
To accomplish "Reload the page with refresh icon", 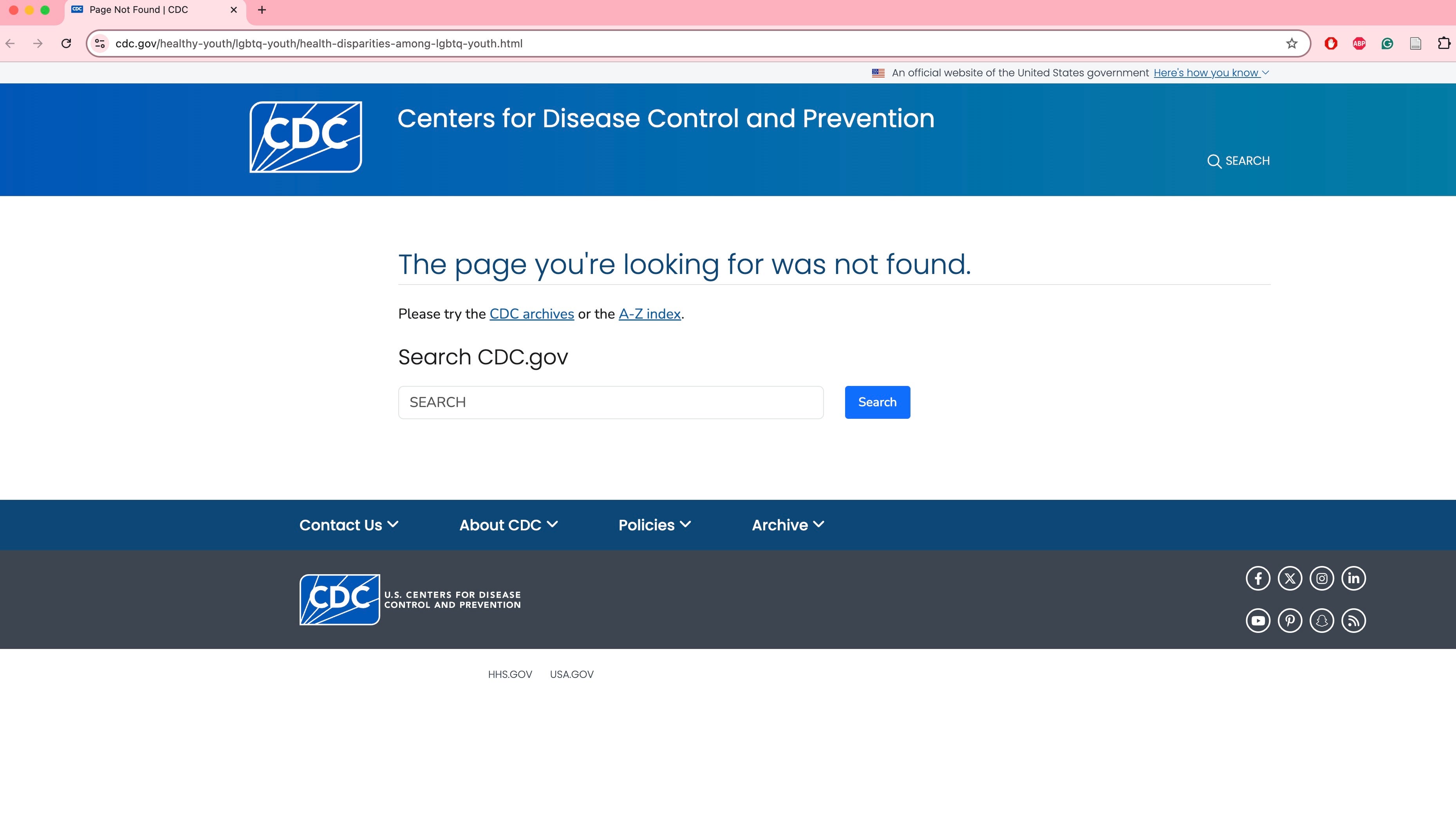I will pyautogui.click(x=66, y=44).
